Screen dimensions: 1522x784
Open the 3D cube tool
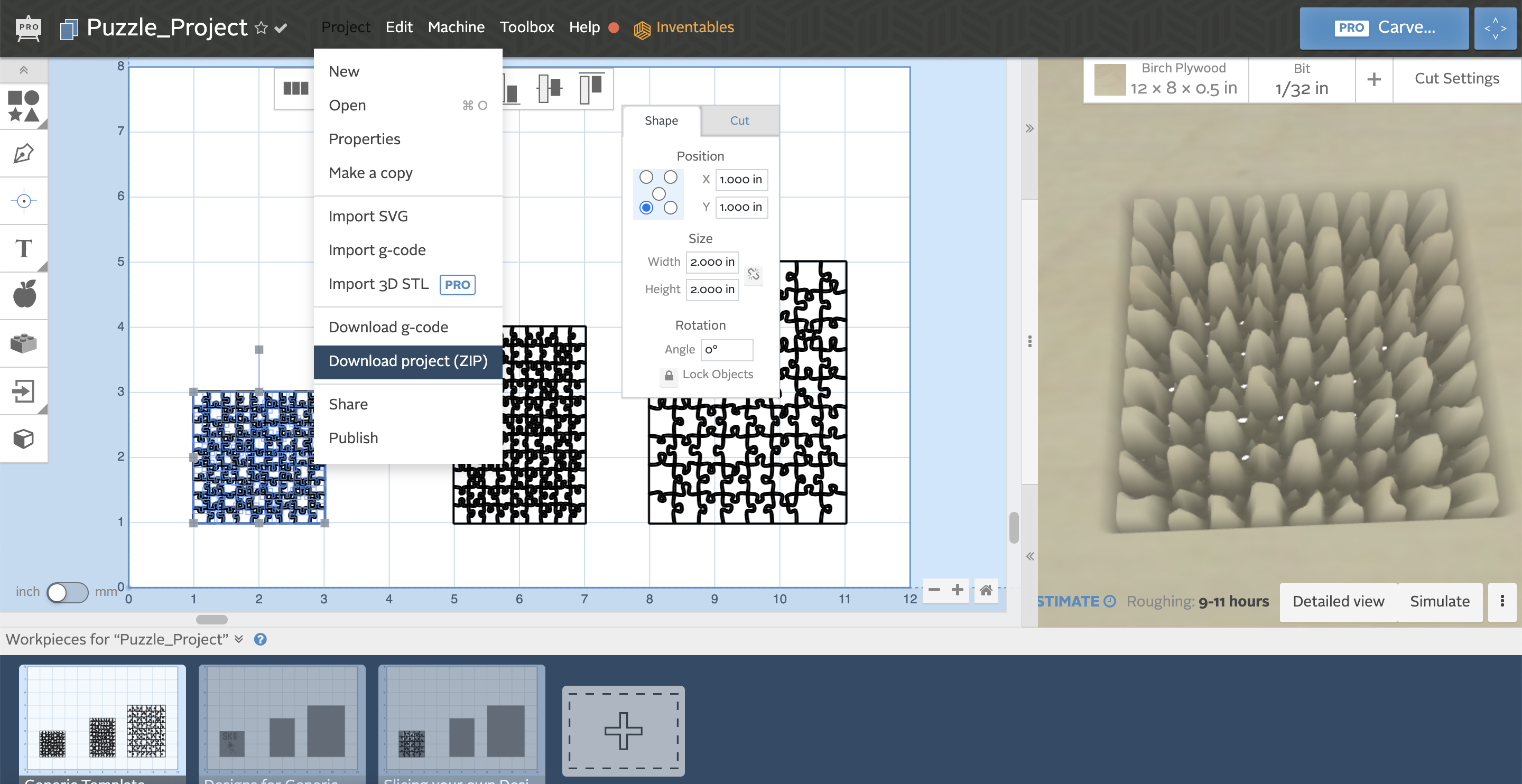point(24,438)
